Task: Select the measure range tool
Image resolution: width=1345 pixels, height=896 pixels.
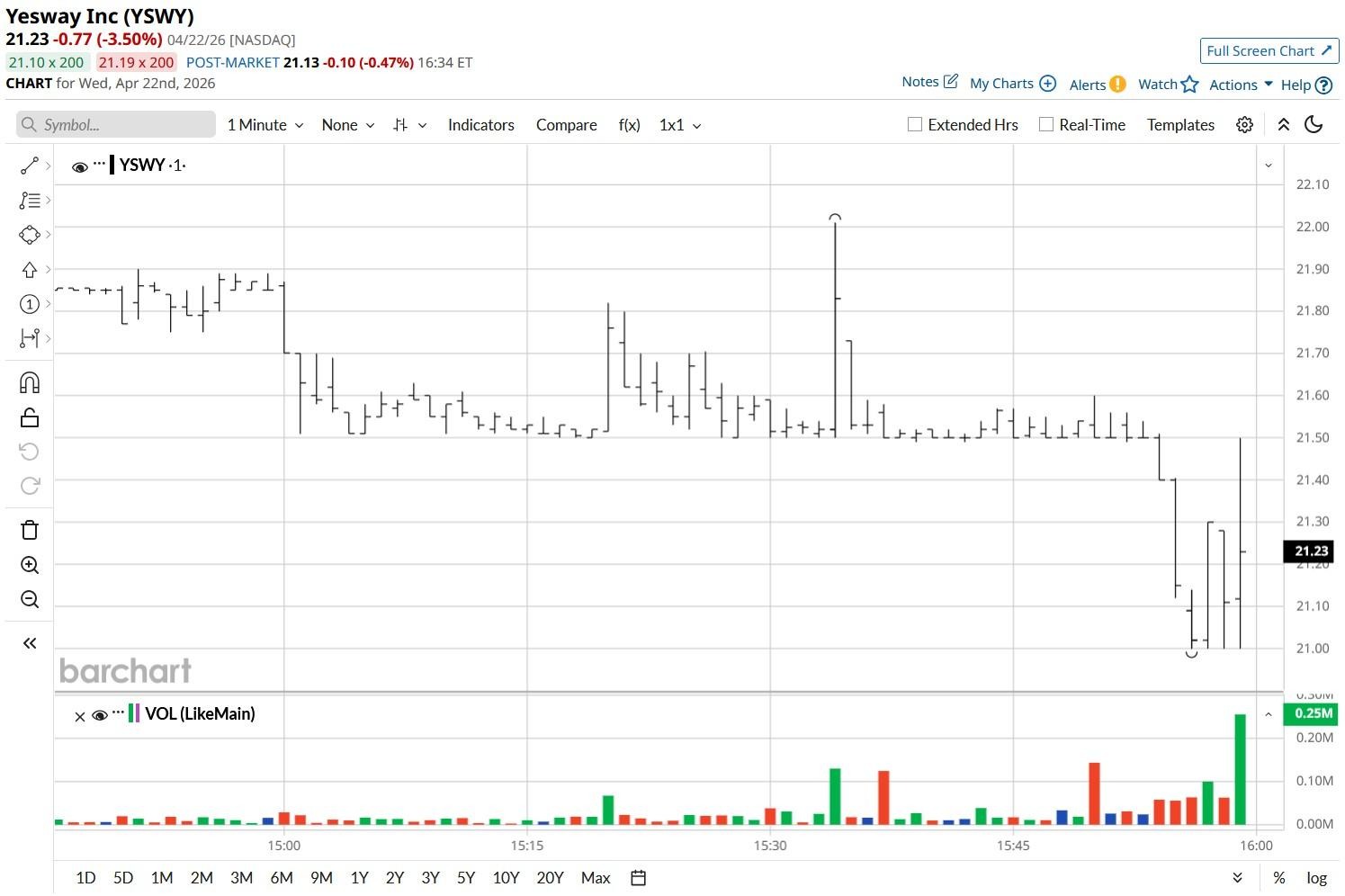Action: tap(30, 338)
